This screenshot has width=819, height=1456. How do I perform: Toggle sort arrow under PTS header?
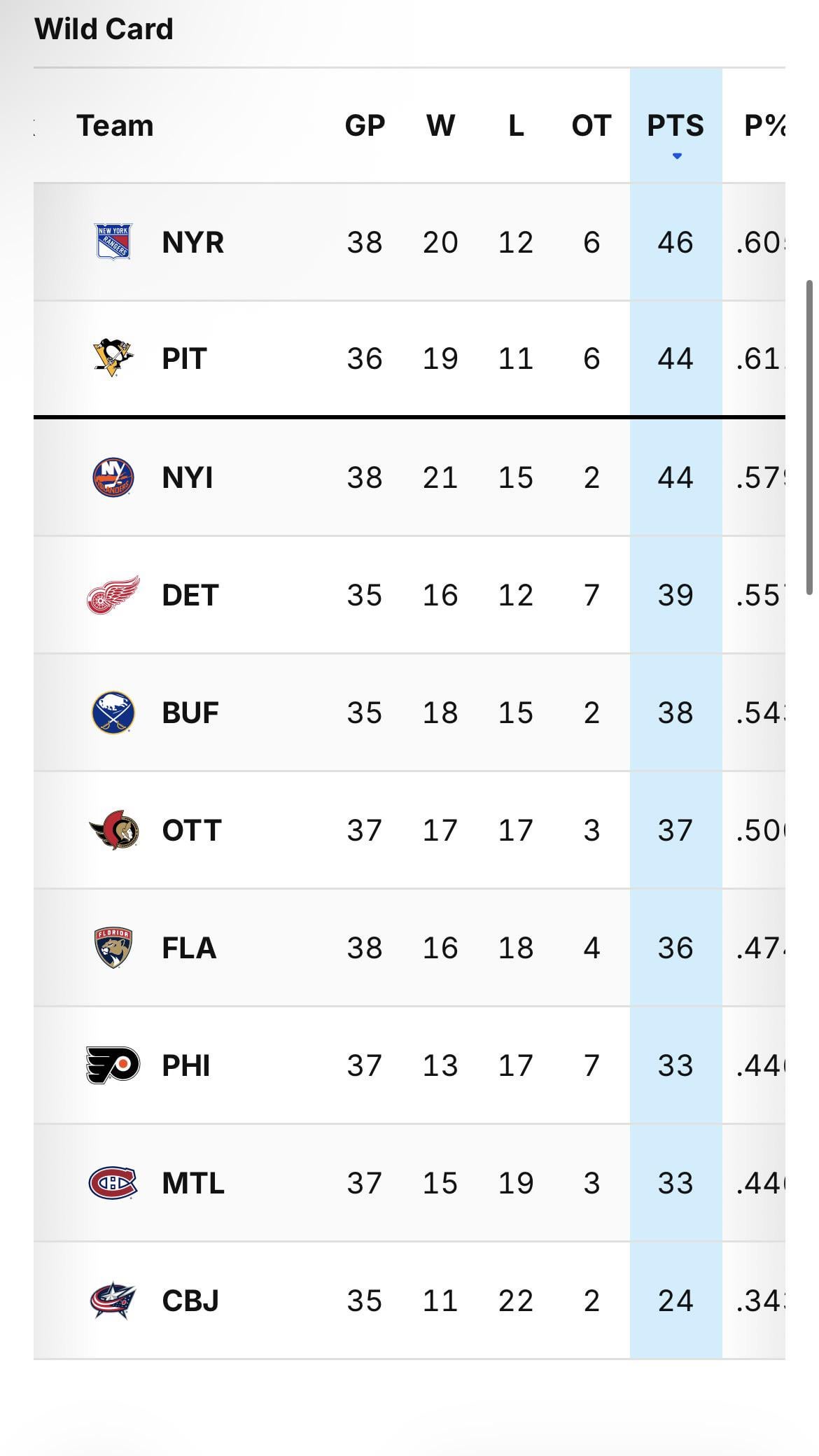676,155
